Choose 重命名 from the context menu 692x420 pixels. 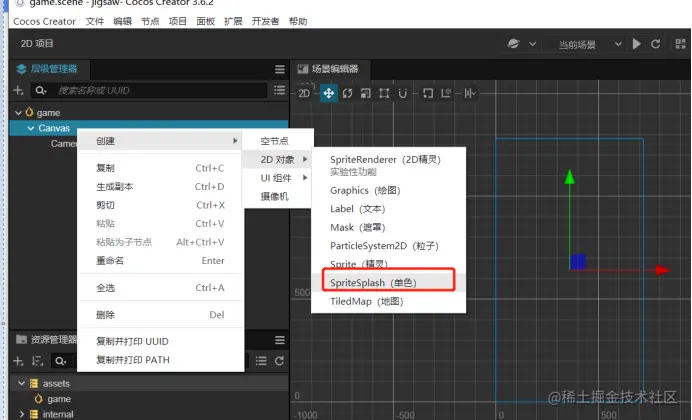pyautogui.click(x=161, y=261)
